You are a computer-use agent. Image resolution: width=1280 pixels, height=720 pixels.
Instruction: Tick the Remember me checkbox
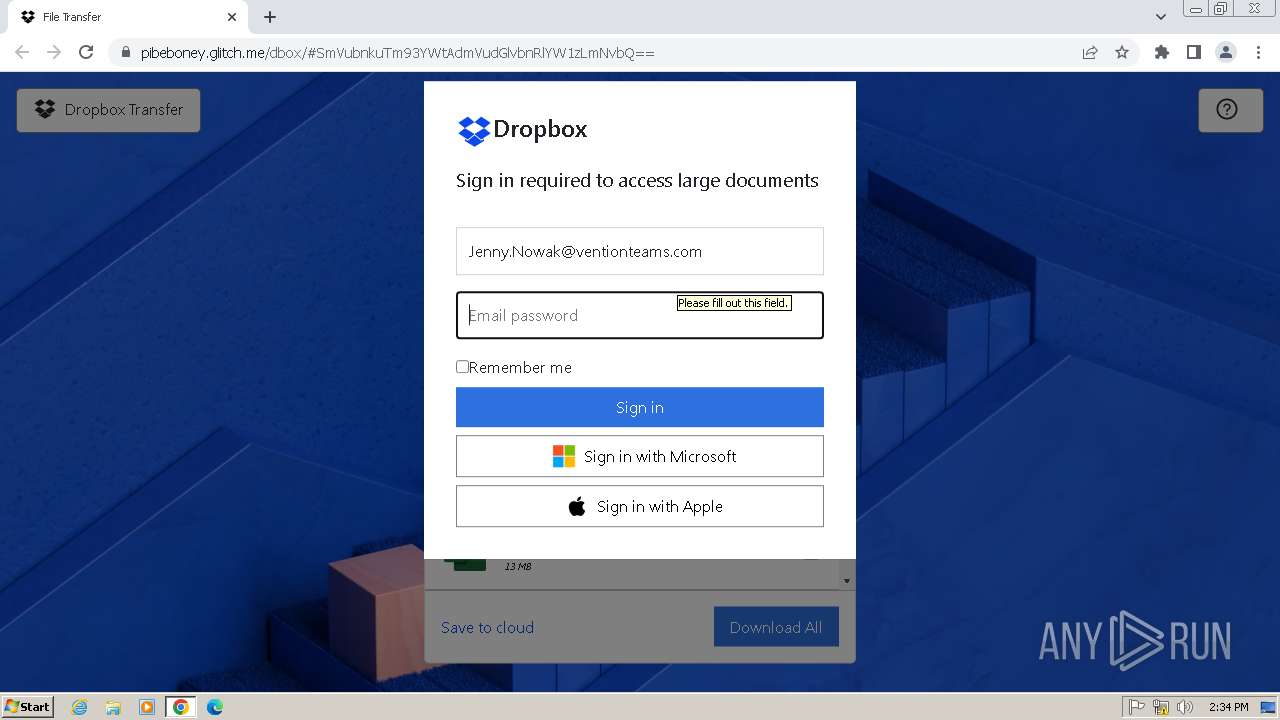[462, 367]
